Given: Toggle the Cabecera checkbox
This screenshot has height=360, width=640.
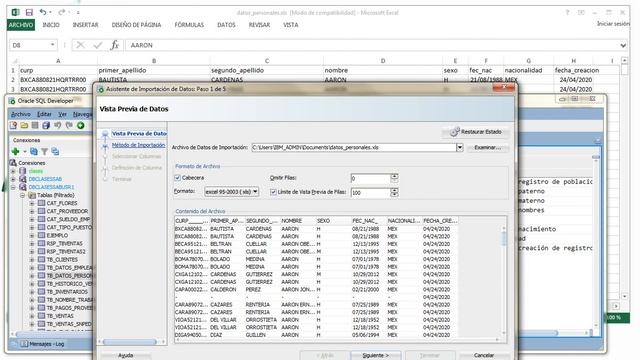Looking at the screenshot, I should click(x=178, y=178).
